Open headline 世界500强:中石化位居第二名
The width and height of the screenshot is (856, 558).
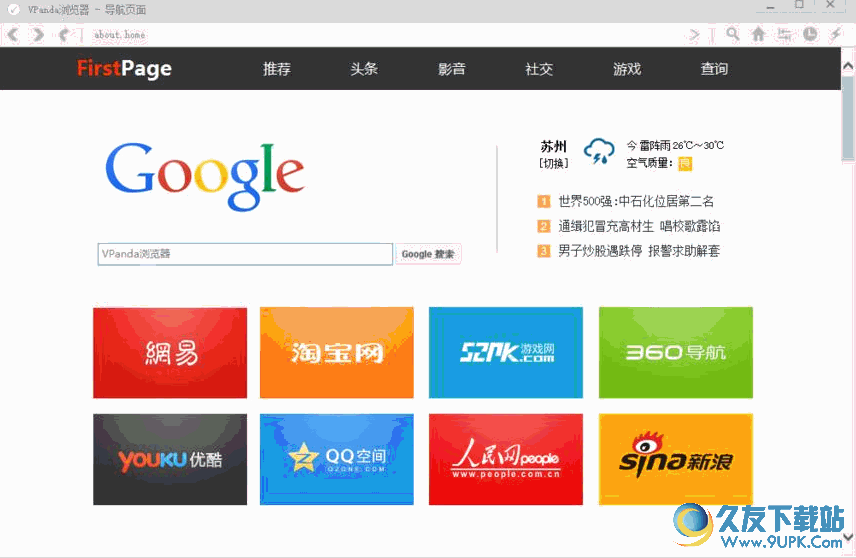(636, 201)
